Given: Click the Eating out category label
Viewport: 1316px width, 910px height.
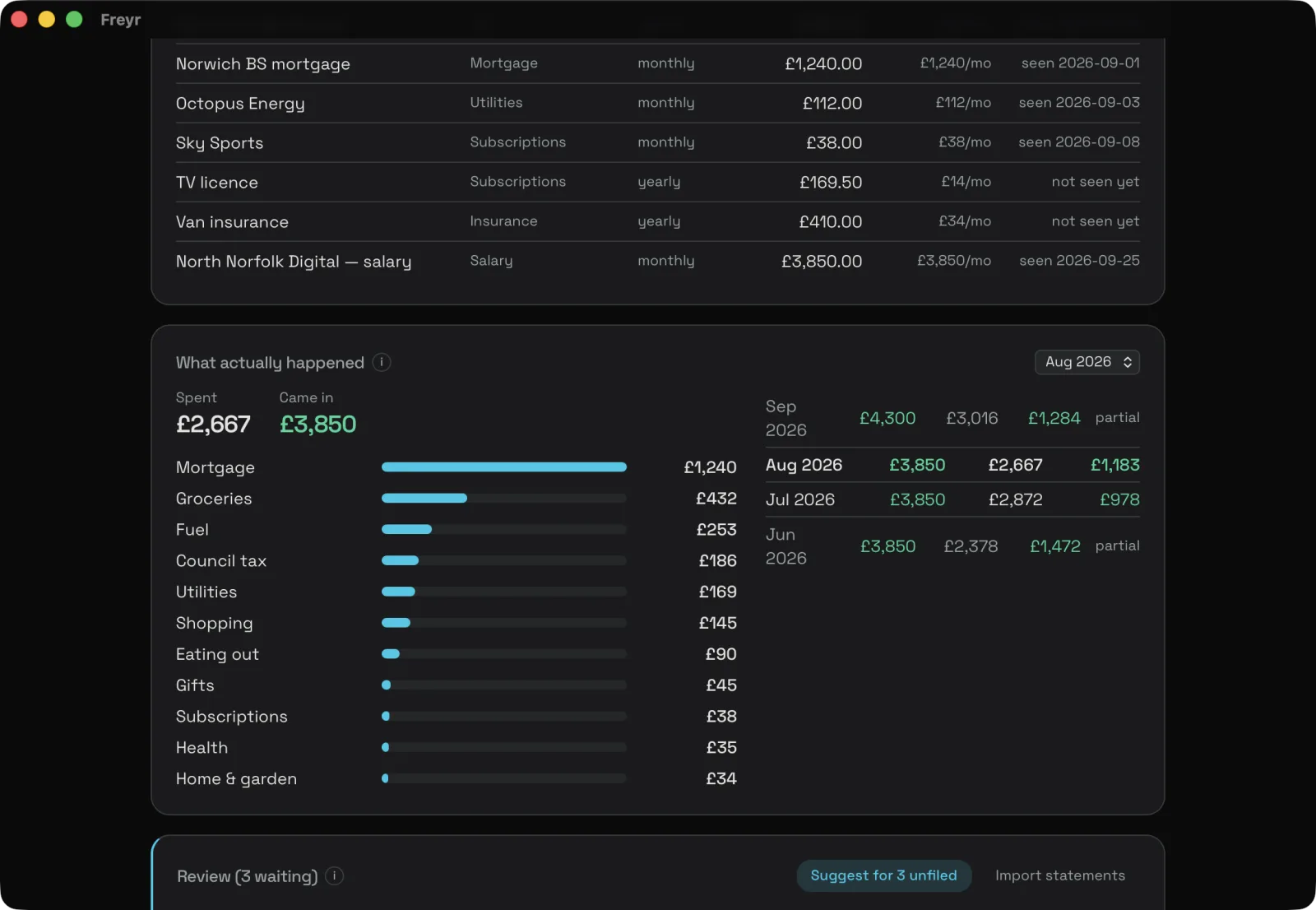Looking at the screenshot, I should click(217, 655).
